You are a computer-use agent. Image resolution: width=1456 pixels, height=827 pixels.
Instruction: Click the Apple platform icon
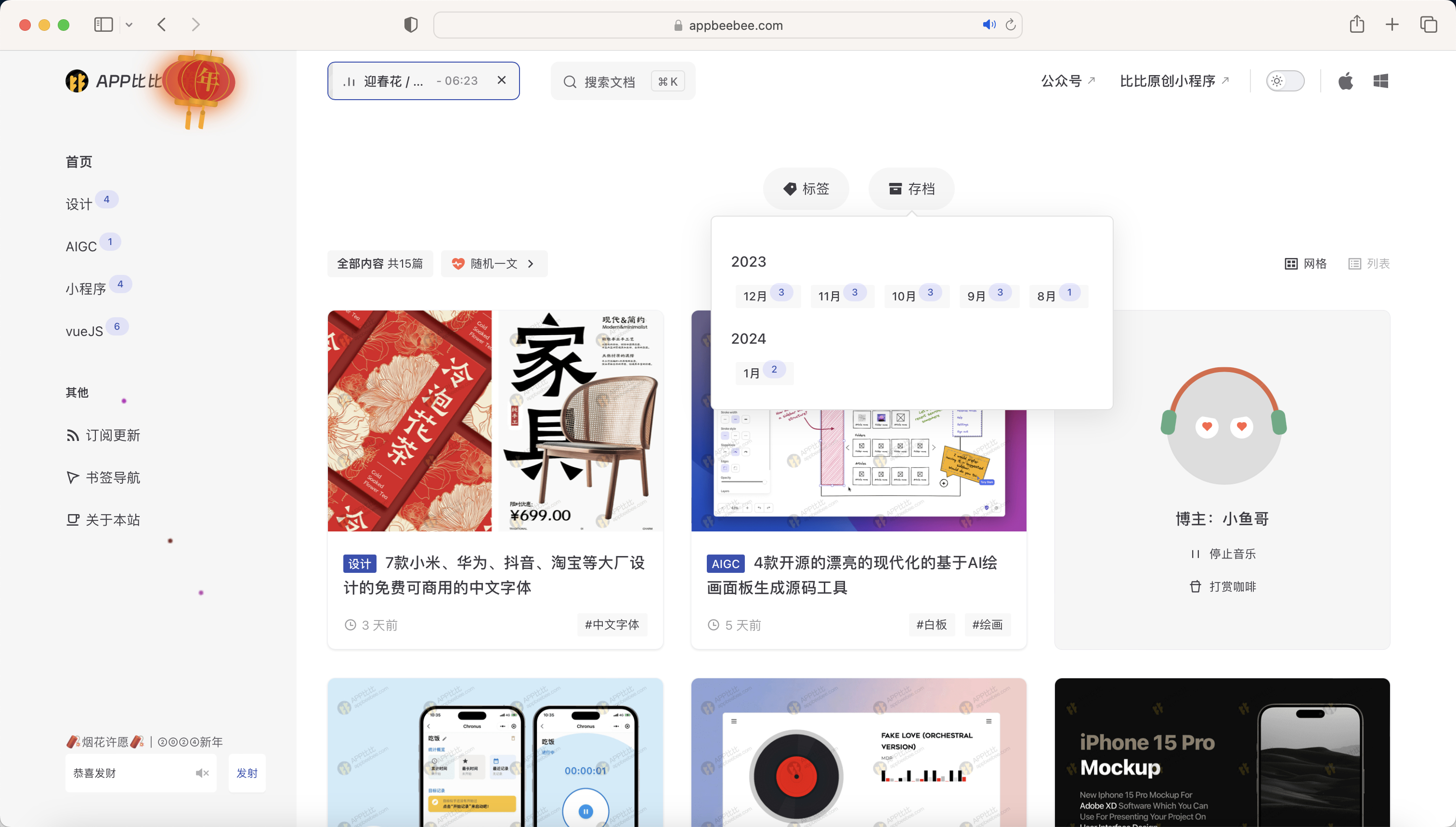coord(1345,81)
